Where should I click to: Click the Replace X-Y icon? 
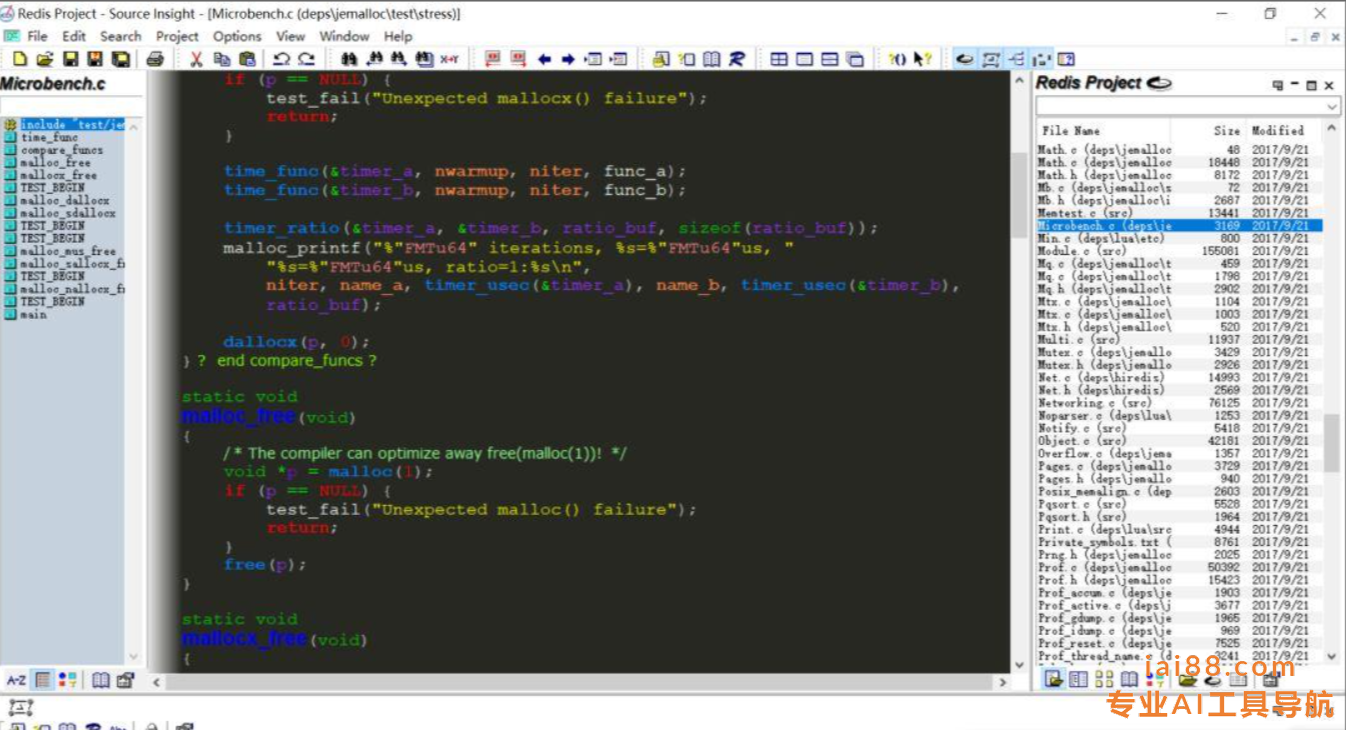(449, 59)
